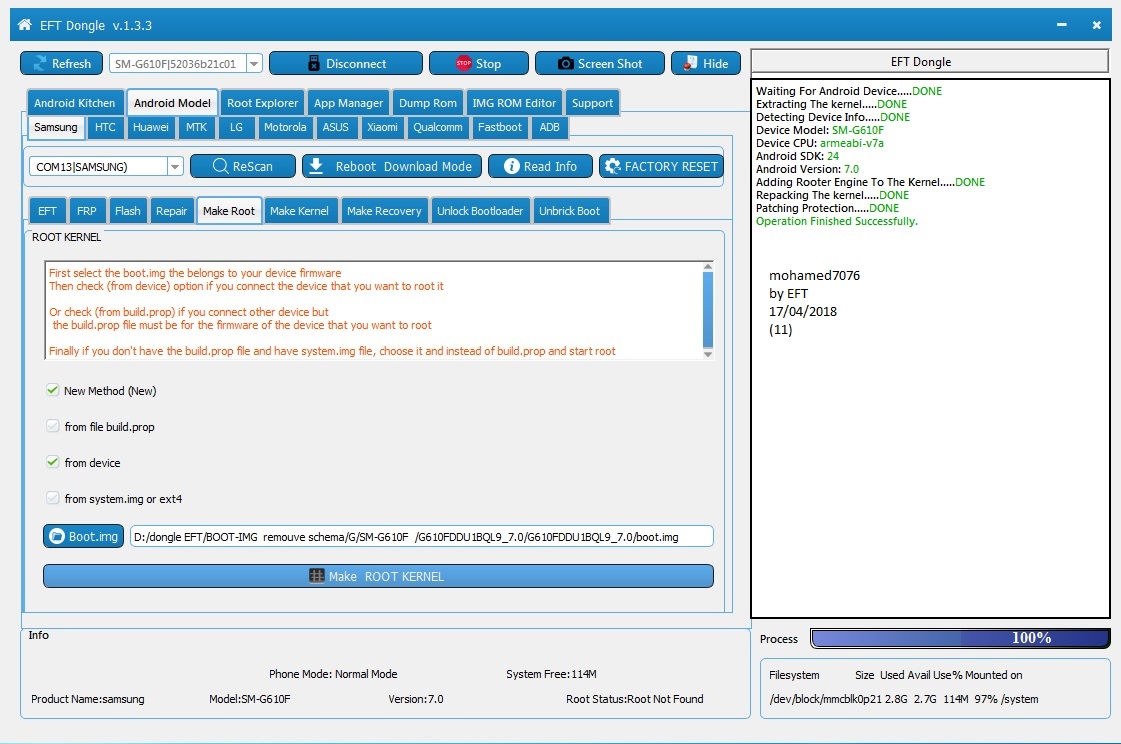Screen dimensions: 1121x744
Task: Click the instructions box scrollbar thumb
Action: coord(708,309)
